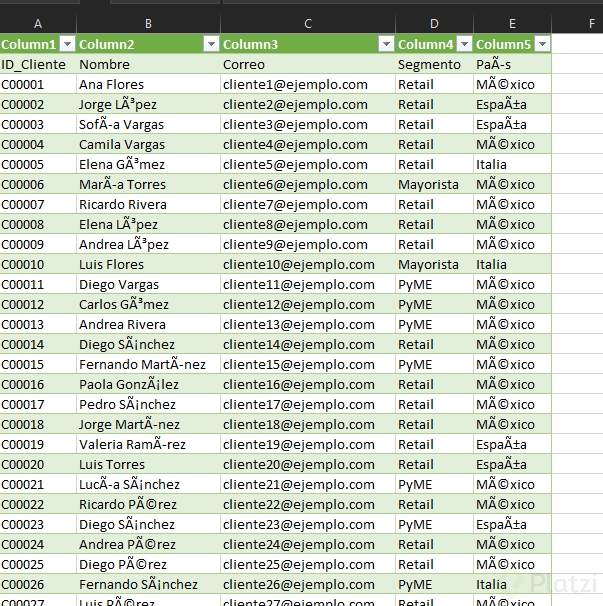Select column D header

point(434,24)
